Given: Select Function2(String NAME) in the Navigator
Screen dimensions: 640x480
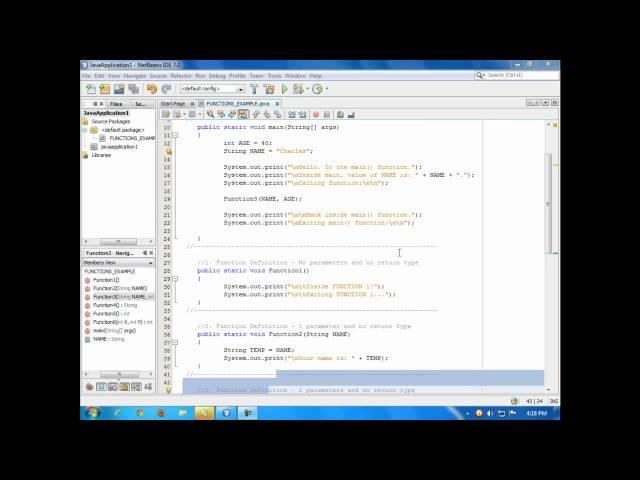Looking at the screenshot, I should [120, 289].
